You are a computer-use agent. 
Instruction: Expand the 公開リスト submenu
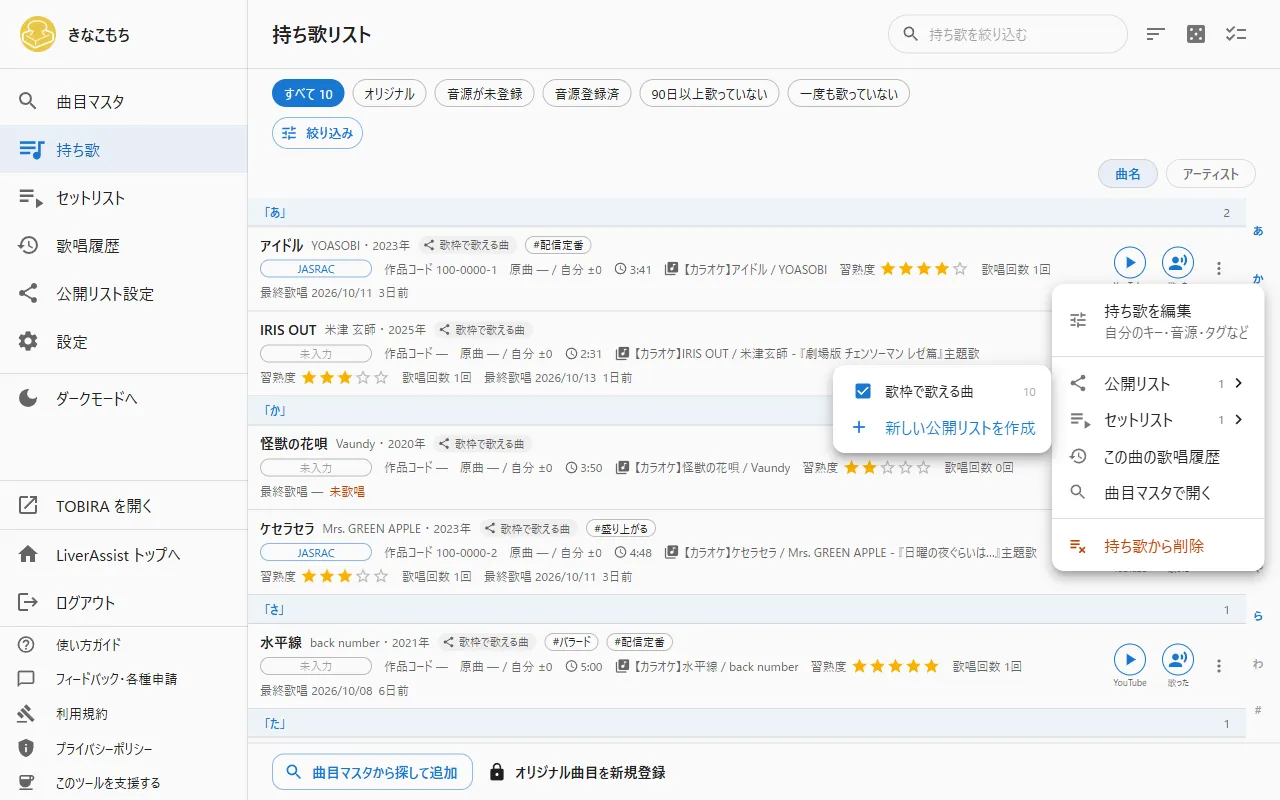[1158, 383]
